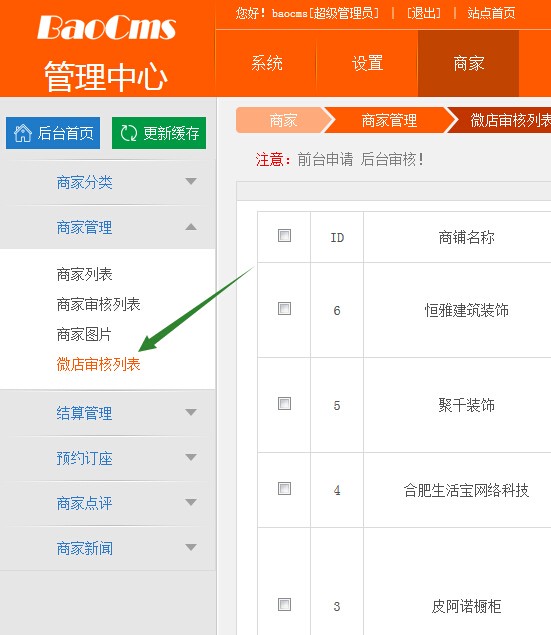The width and height of the screenshot is (551, 635).
Task: Check the box for row ID 6
Action: (284, 309)
